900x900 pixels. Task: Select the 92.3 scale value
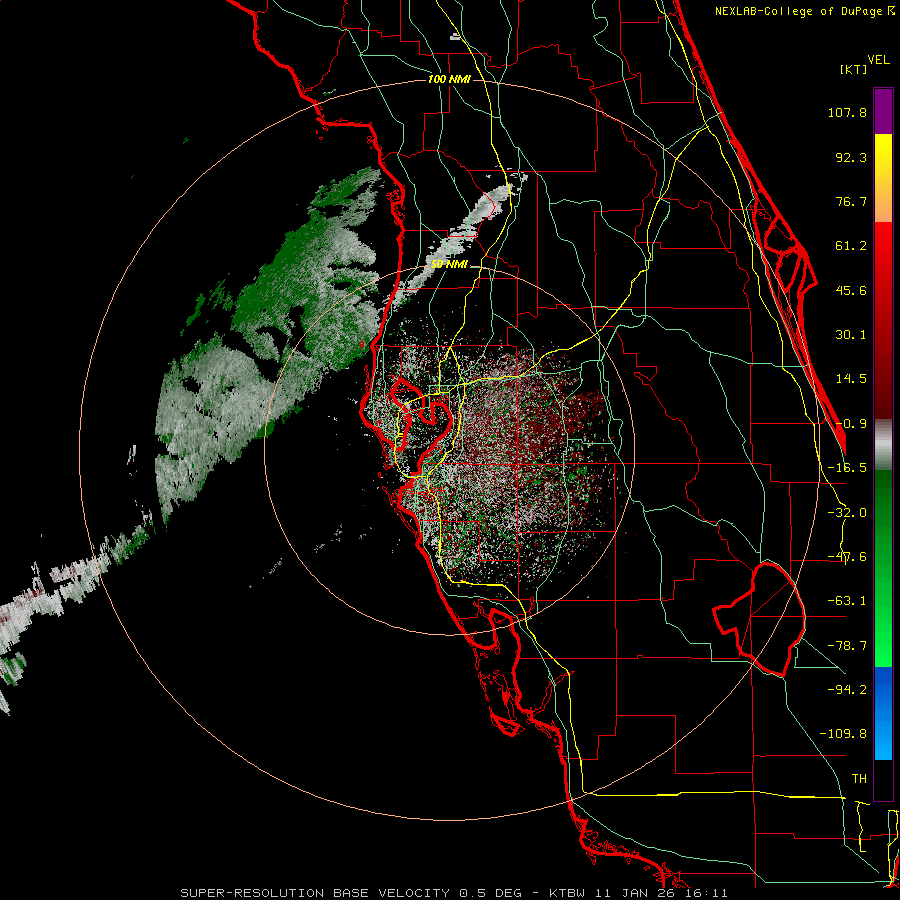851,157
